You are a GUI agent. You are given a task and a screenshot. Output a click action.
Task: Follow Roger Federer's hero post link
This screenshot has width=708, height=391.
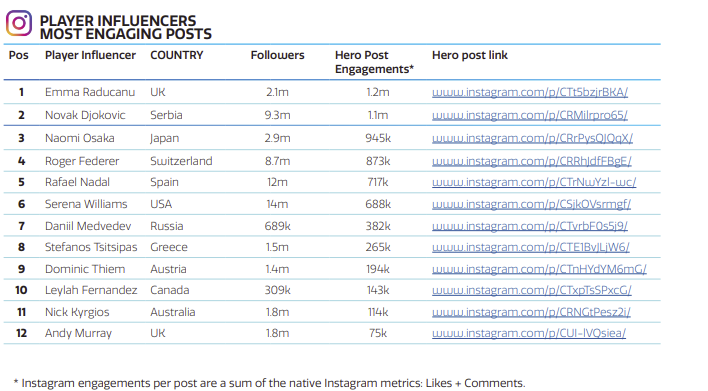point(531,161)
